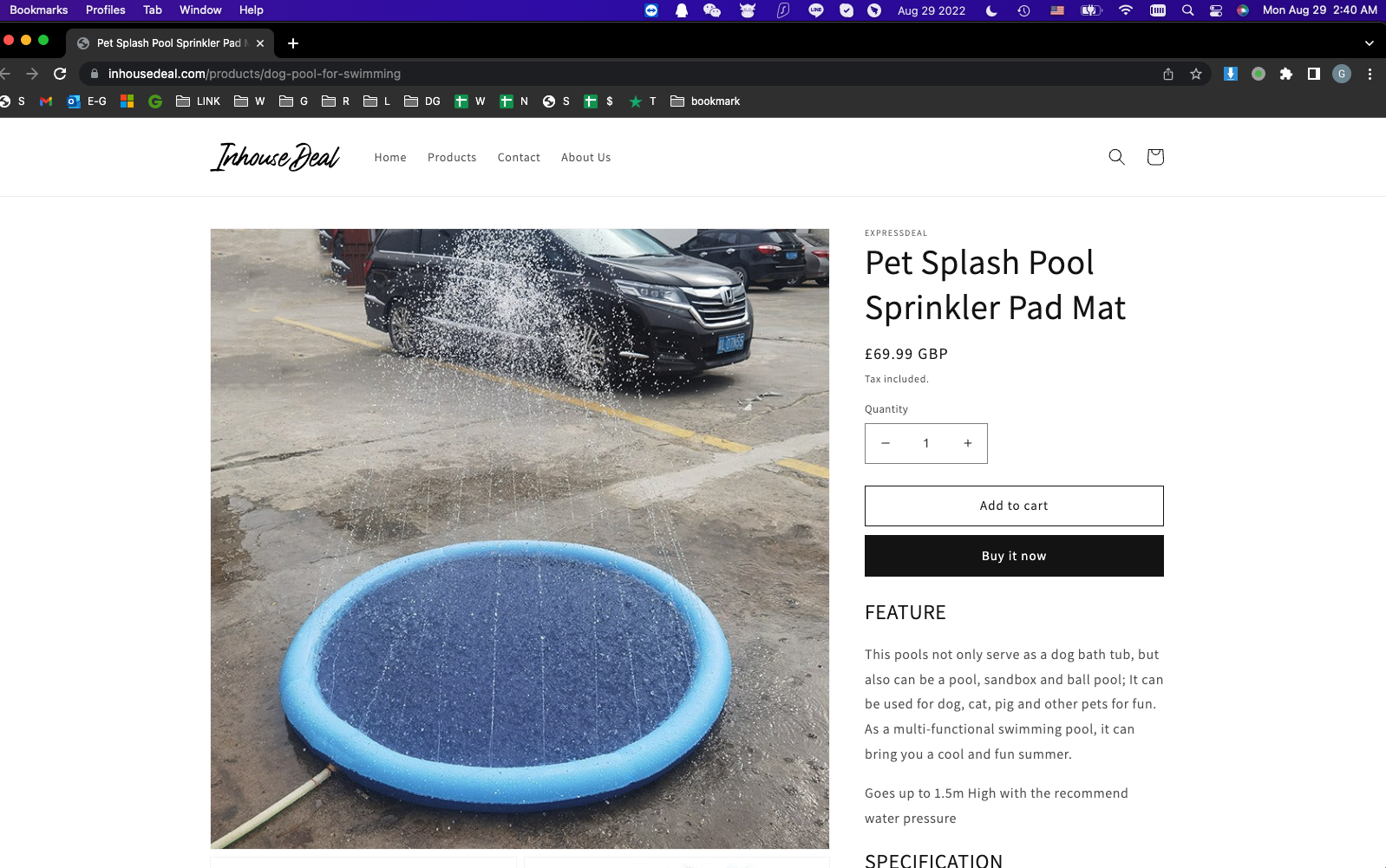
Task: Open the LINK bookmarks folder
Action: click(x=199, y=101)
